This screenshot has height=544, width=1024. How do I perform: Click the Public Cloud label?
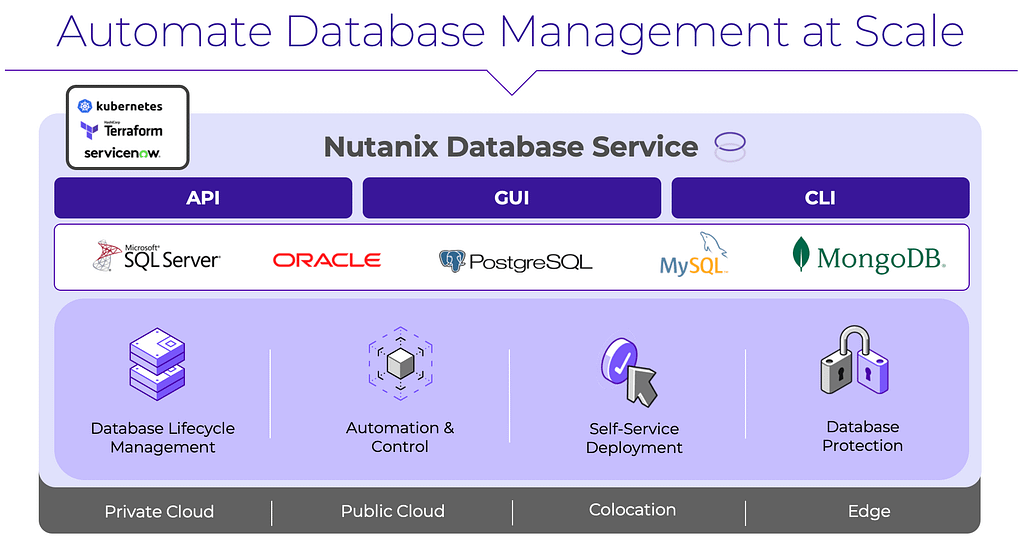[392, 511]
